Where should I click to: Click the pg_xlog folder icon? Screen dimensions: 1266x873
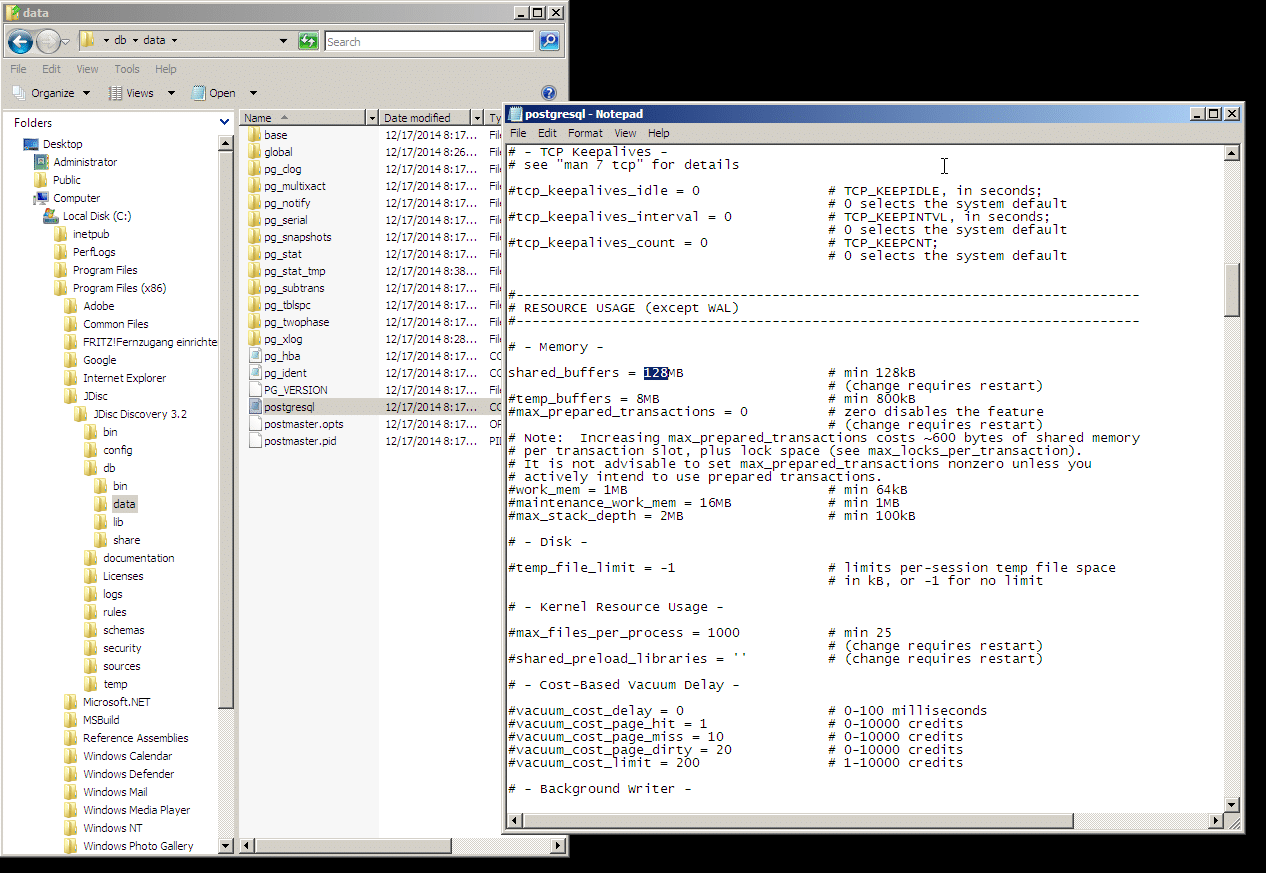click(x=256, y=338)
